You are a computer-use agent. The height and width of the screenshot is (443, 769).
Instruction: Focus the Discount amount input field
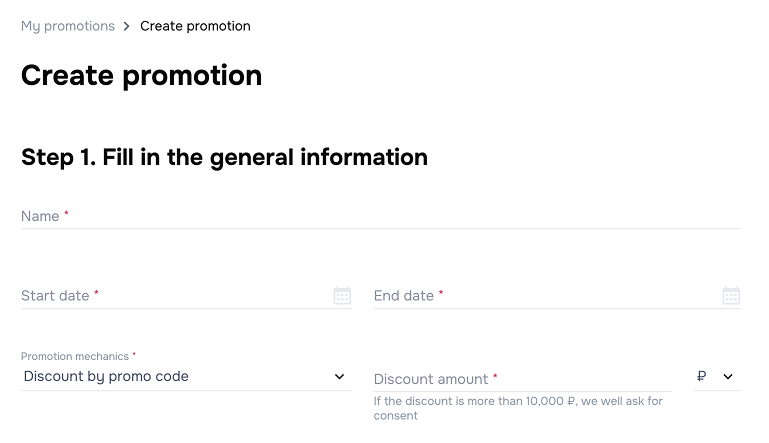click(523, 379)
